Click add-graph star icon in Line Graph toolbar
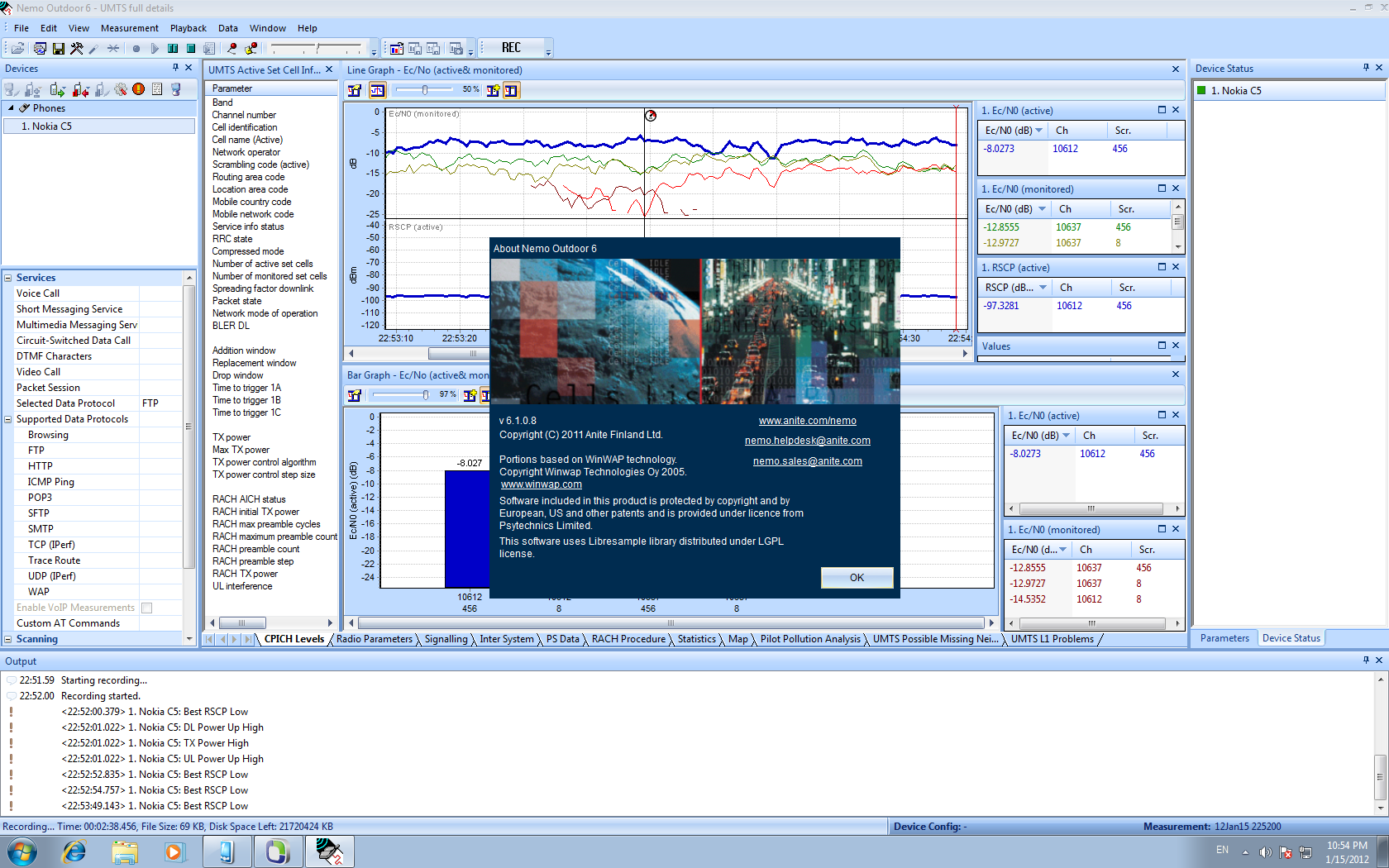The width and height of the screenshot is (1389, 868). pos(494,90)
